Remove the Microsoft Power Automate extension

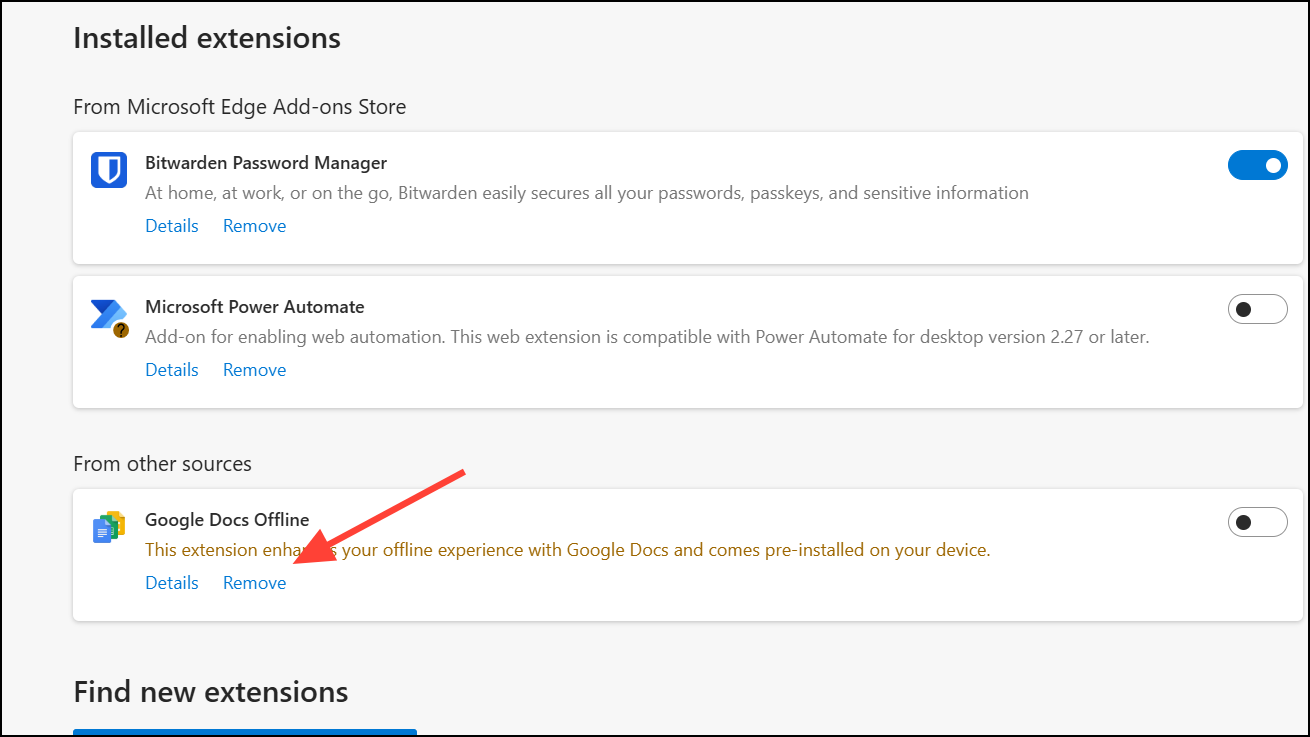(254, 369)
